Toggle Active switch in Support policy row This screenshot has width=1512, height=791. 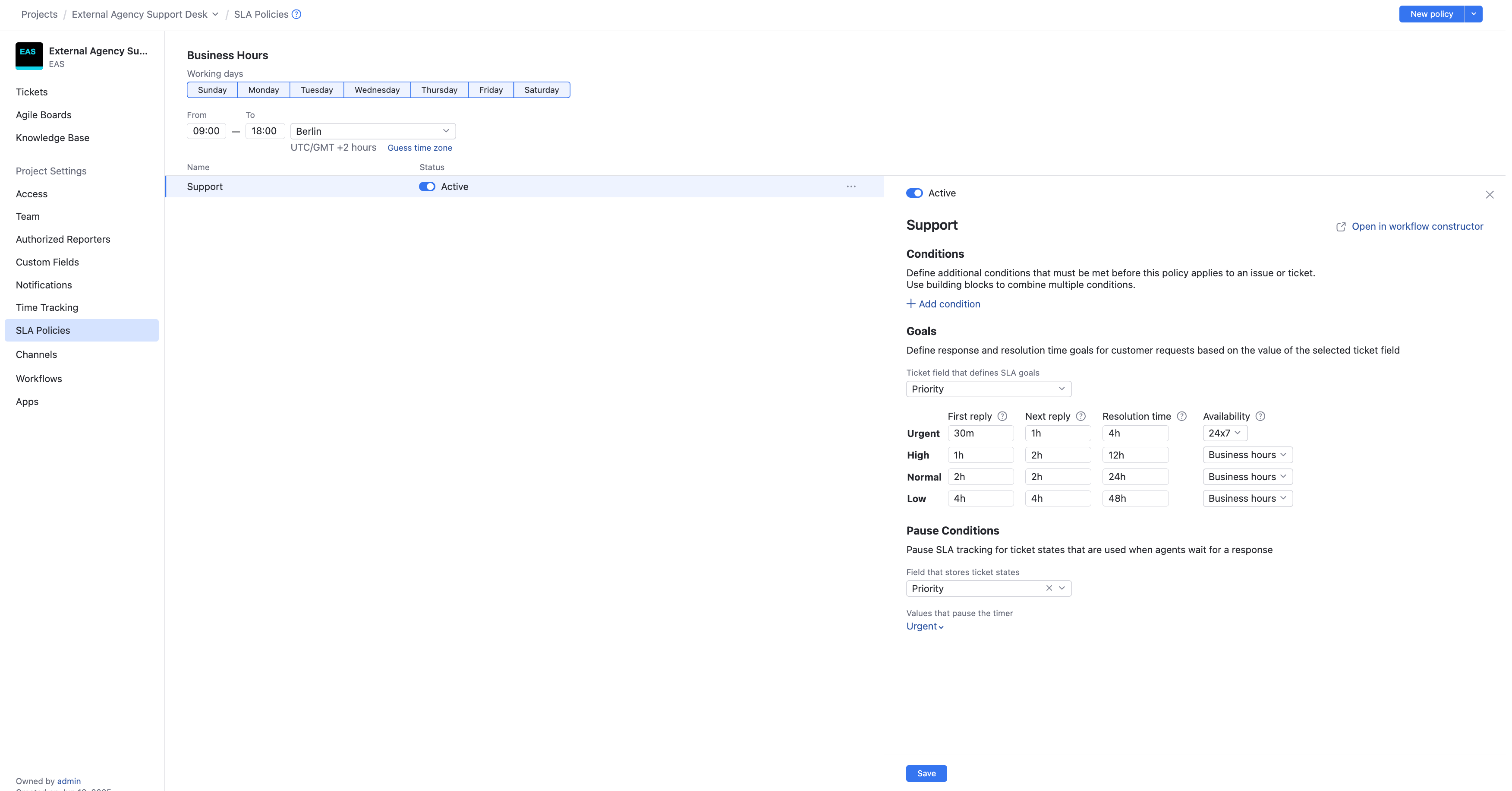(427, 187)
